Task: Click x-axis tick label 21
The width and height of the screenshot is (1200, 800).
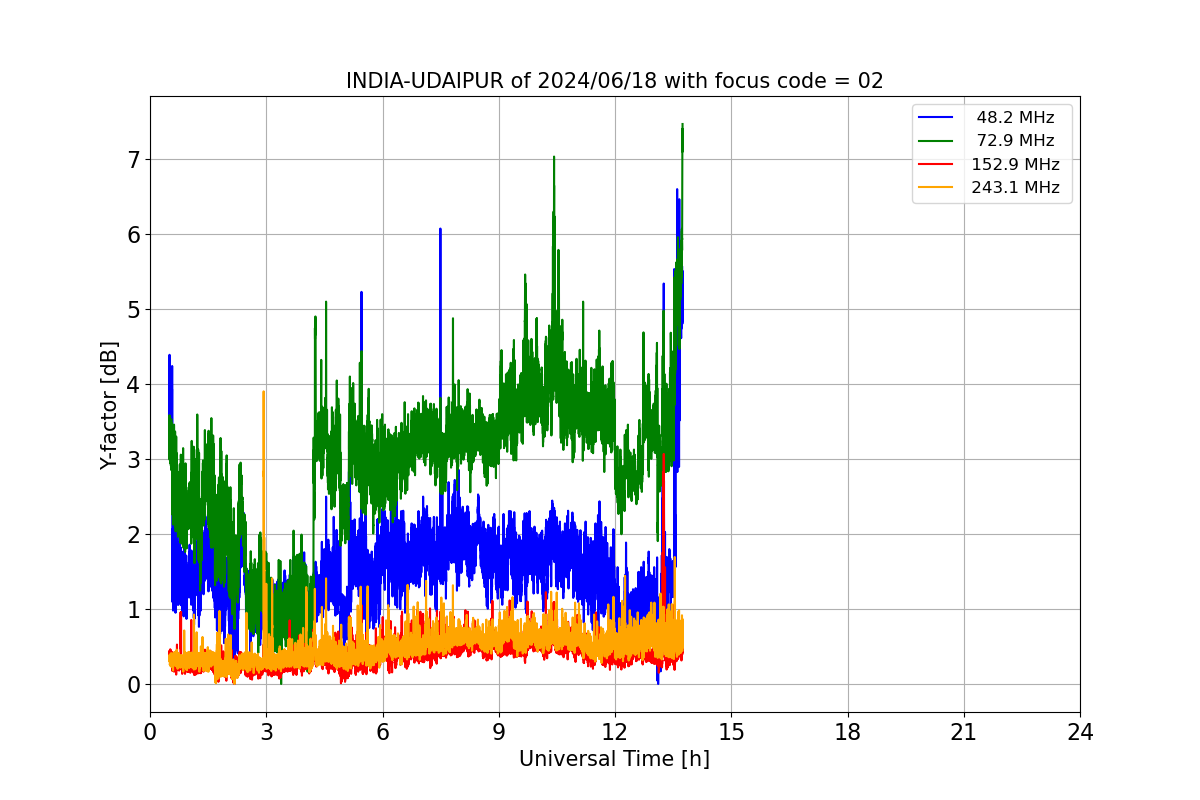Action: (x=964, y=732)
